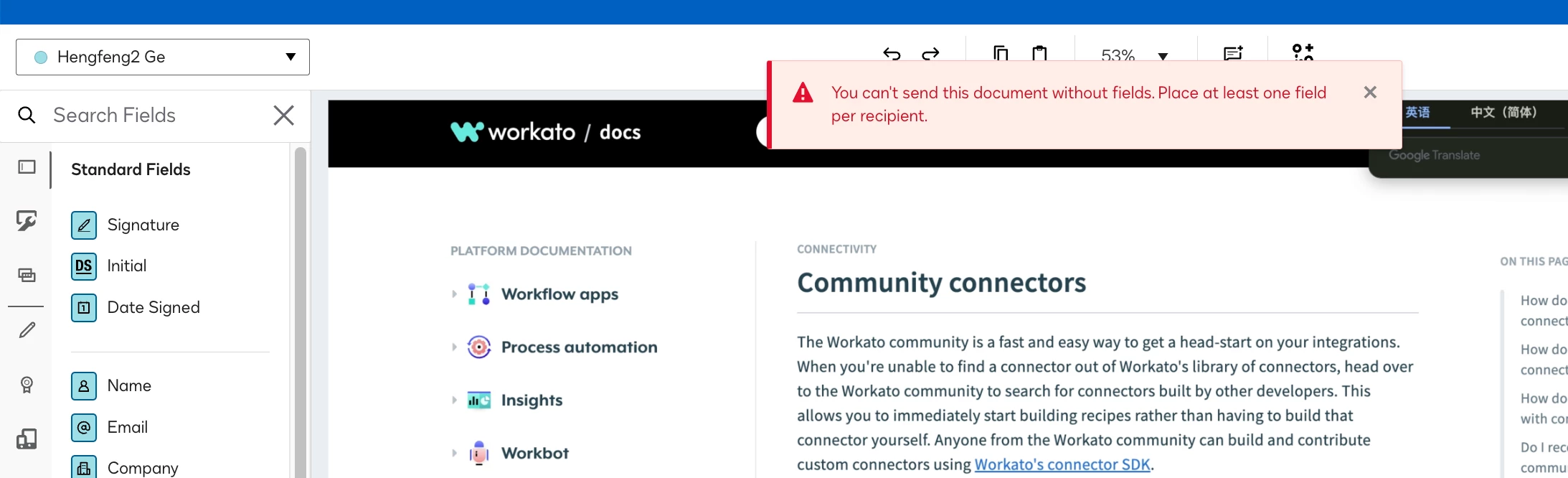The image size is (1568, 478).
Task: Click the CONNECTIVITY breadcrumb text
Action: [x=836, y=249]
